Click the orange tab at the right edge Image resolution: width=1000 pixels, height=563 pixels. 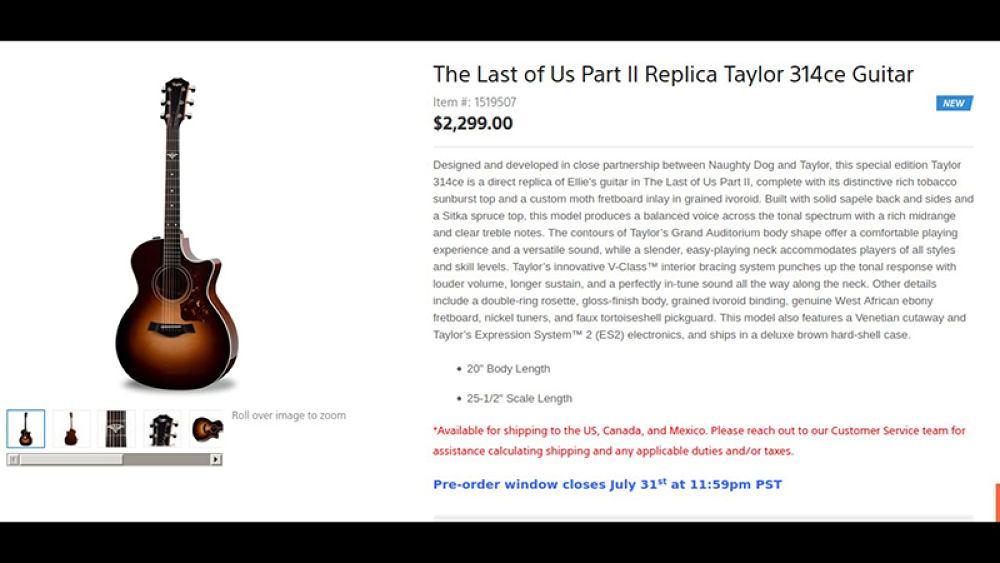click(996, 502)
